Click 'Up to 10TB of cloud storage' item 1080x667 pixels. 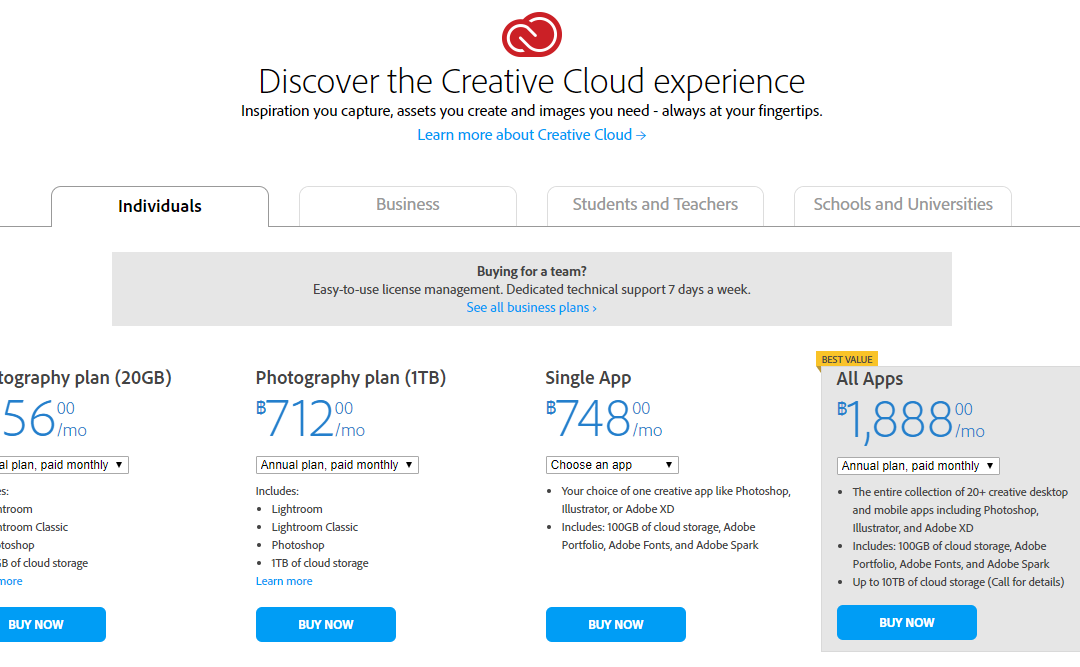(x=958, y=582)
